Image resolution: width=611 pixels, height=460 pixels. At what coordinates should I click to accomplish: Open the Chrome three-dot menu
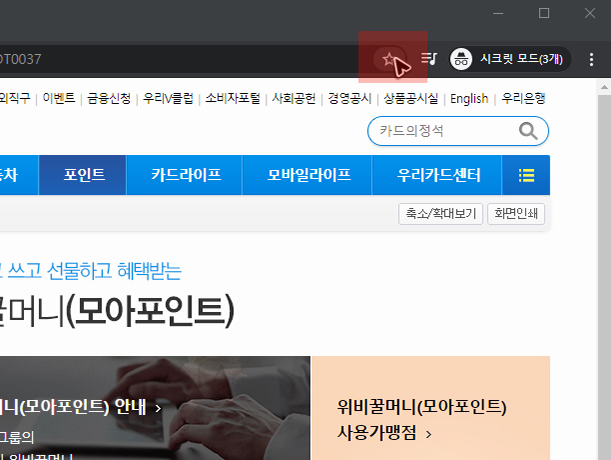click(x=591, y=59)
